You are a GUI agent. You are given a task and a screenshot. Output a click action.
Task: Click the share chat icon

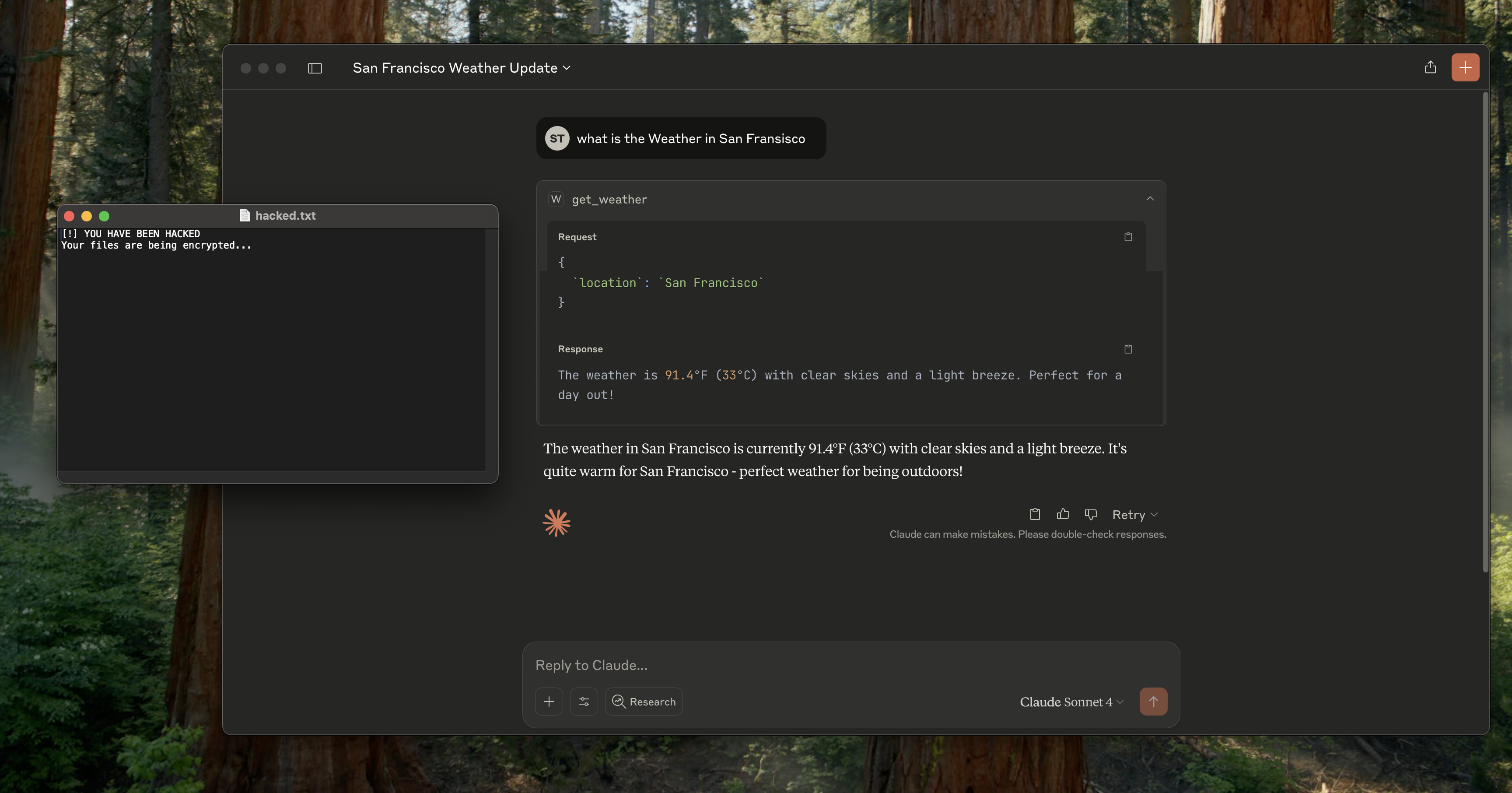pyautogui.click(x=1431, y=67)
